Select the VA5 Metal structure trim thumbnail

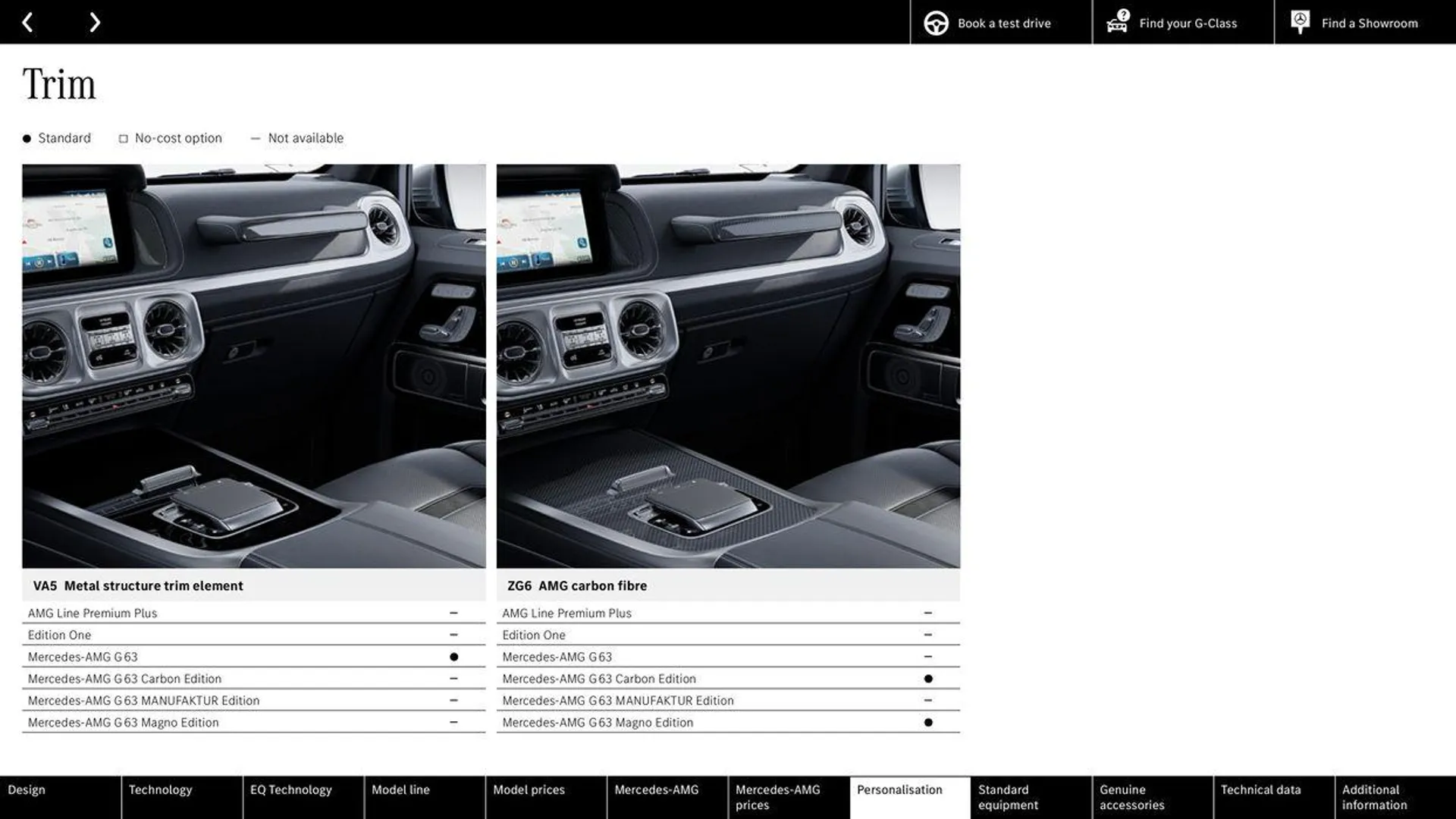point(254,366)
